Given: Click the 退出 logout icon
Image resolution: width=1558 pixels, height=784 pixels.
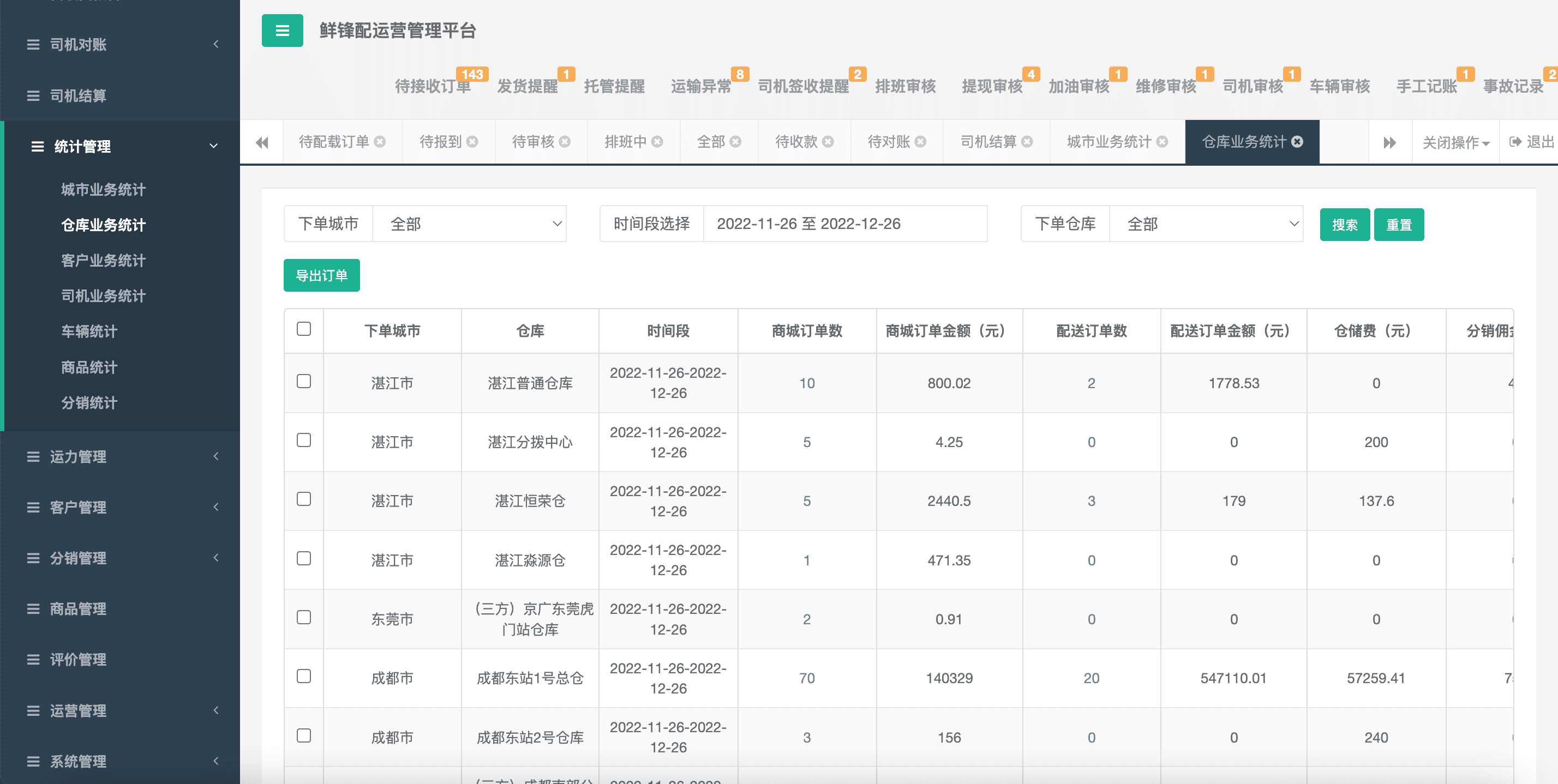Looking at the screenshot, I should tap(1515, 142).
